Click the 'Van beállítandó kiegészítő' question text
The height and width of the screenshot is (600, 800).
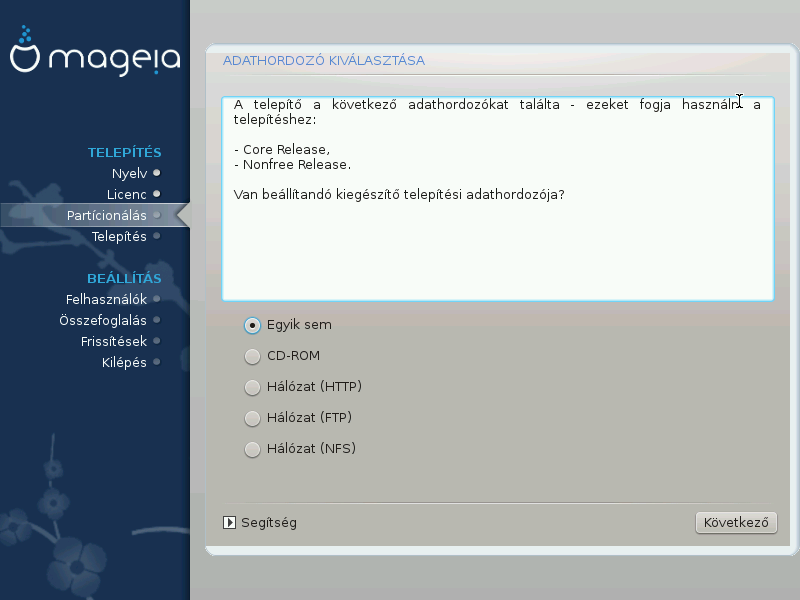399,195
